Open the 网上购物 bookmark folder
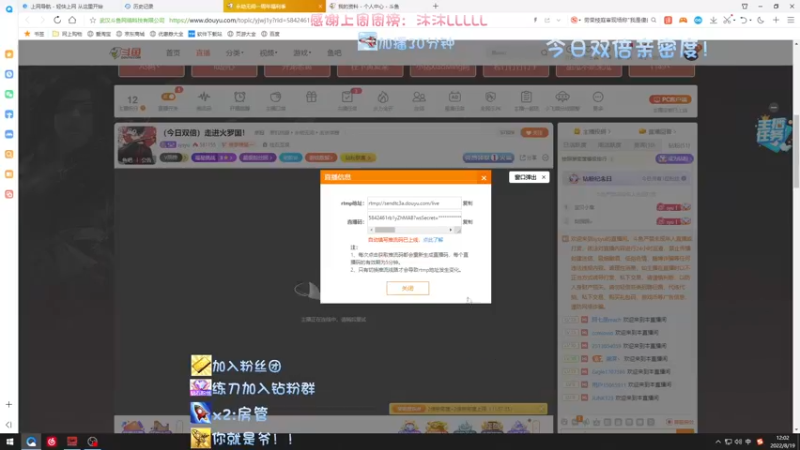This screenshot has height=450, width=800. [x=67, y=34]
